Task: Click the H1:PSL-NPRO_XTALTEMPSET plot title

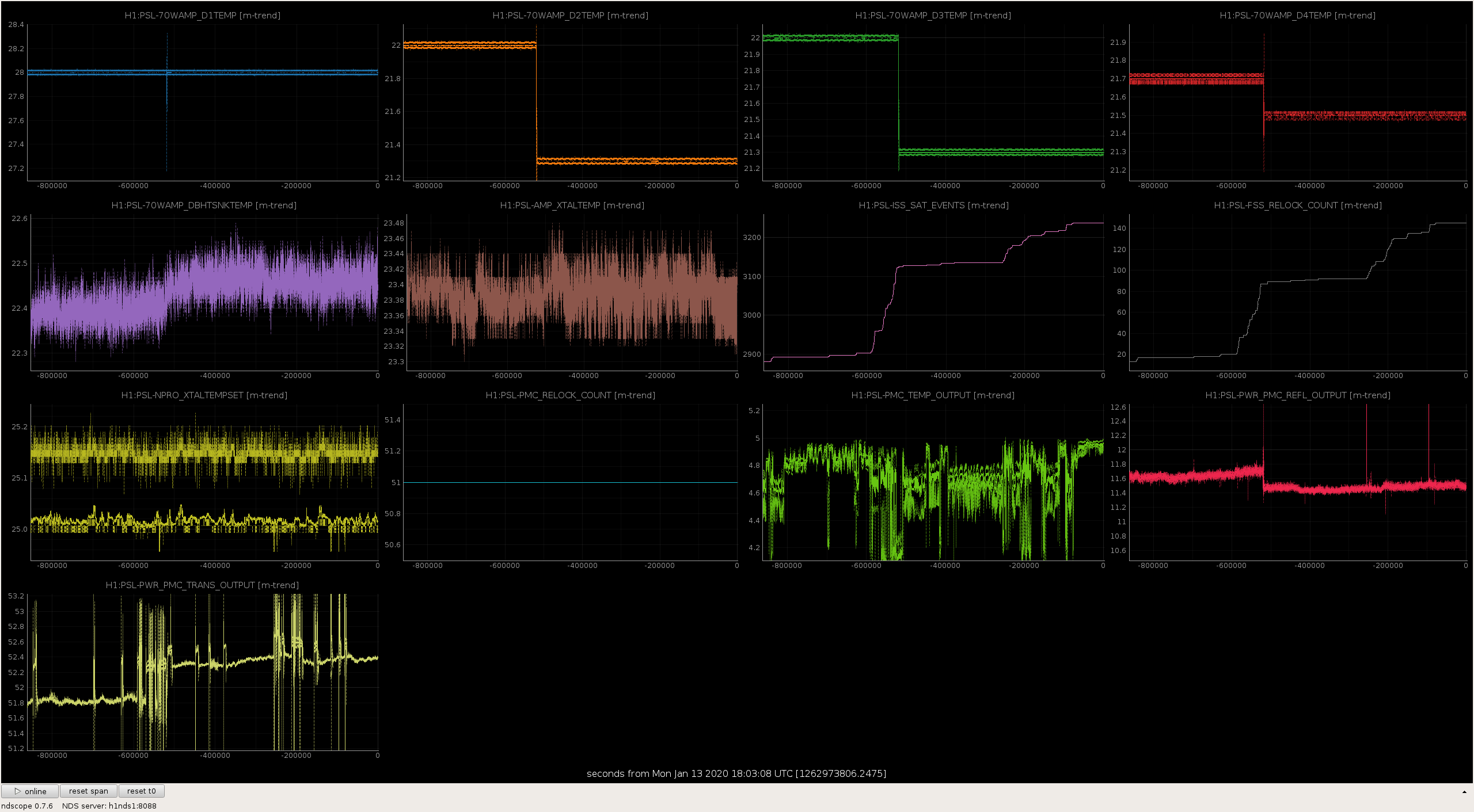Action: click(x=204, y=395)
